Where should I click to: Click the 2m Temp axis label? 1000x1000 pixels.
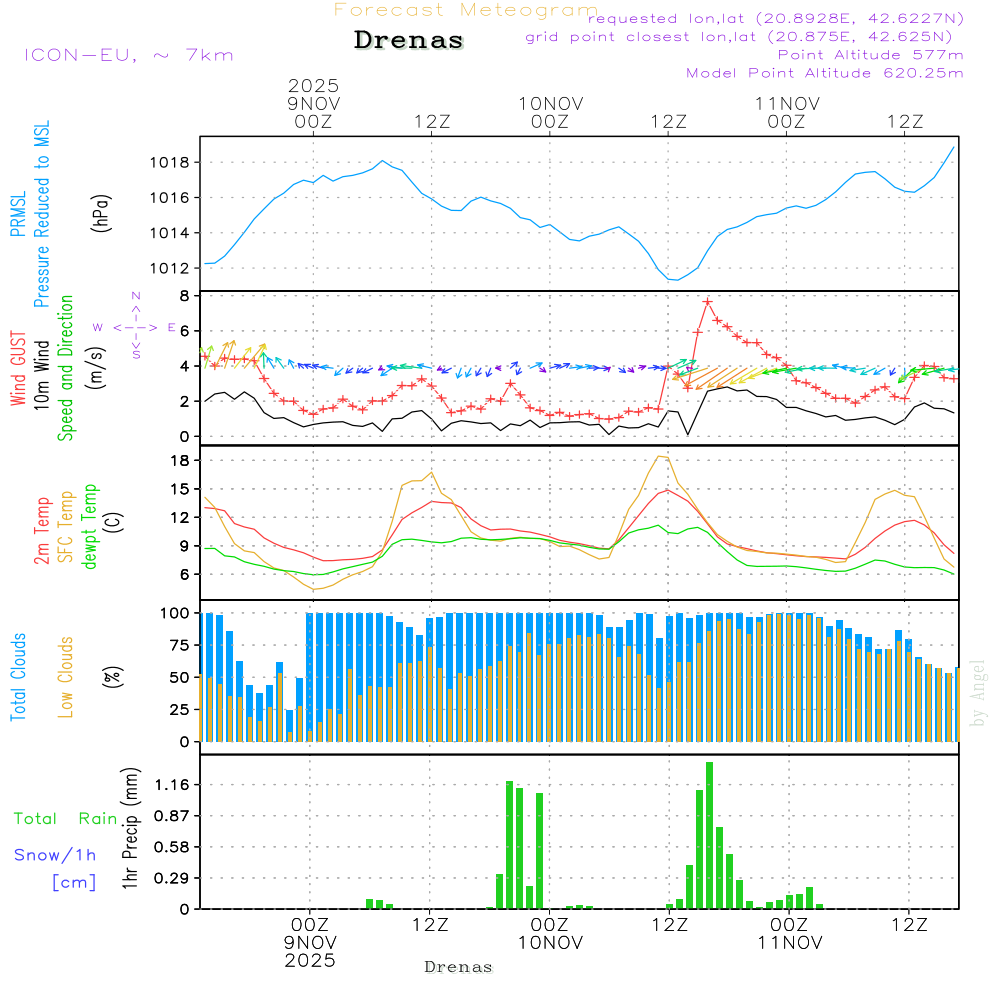tap(42, 530)
